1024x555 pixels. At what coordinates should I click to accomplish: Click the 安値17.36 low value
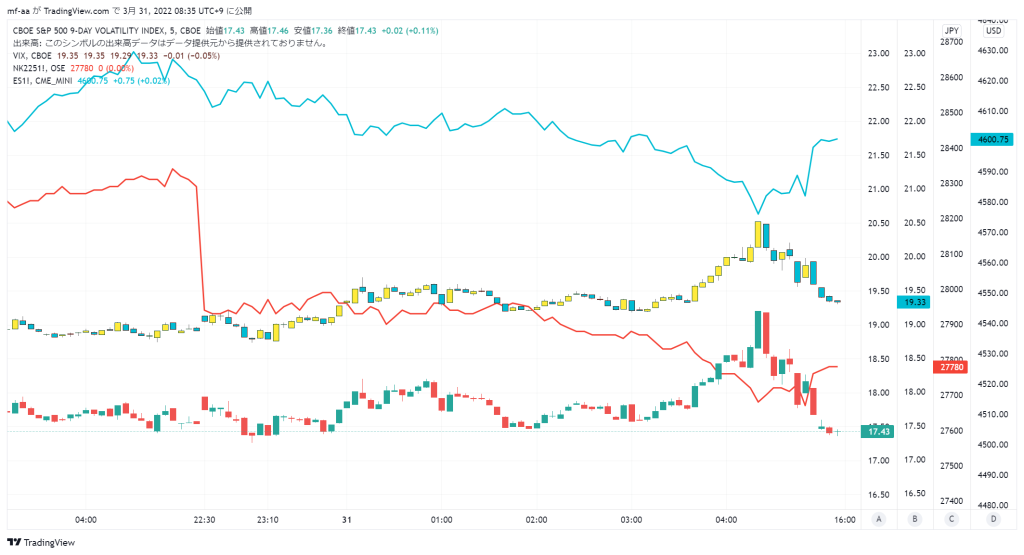click(x=313, y=31)
